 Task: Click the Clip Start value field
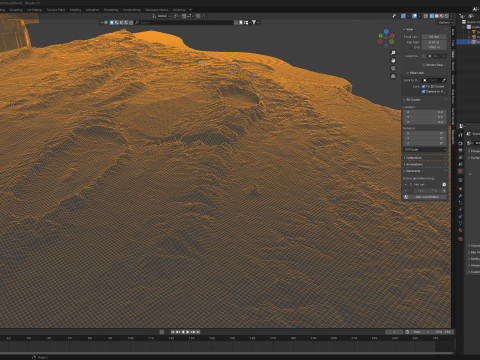pos(434,42)
